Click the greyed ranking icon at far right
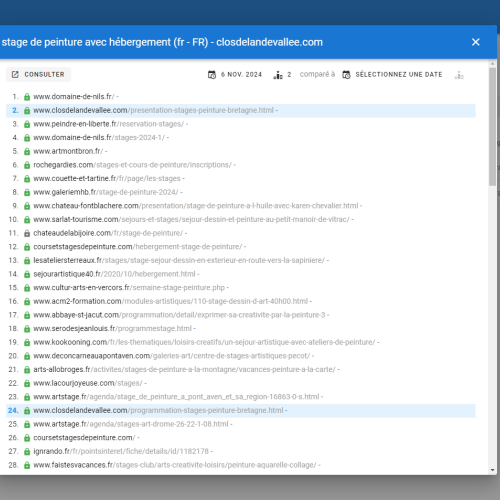This screenshot has width=500, height=500. pos(459,75)
